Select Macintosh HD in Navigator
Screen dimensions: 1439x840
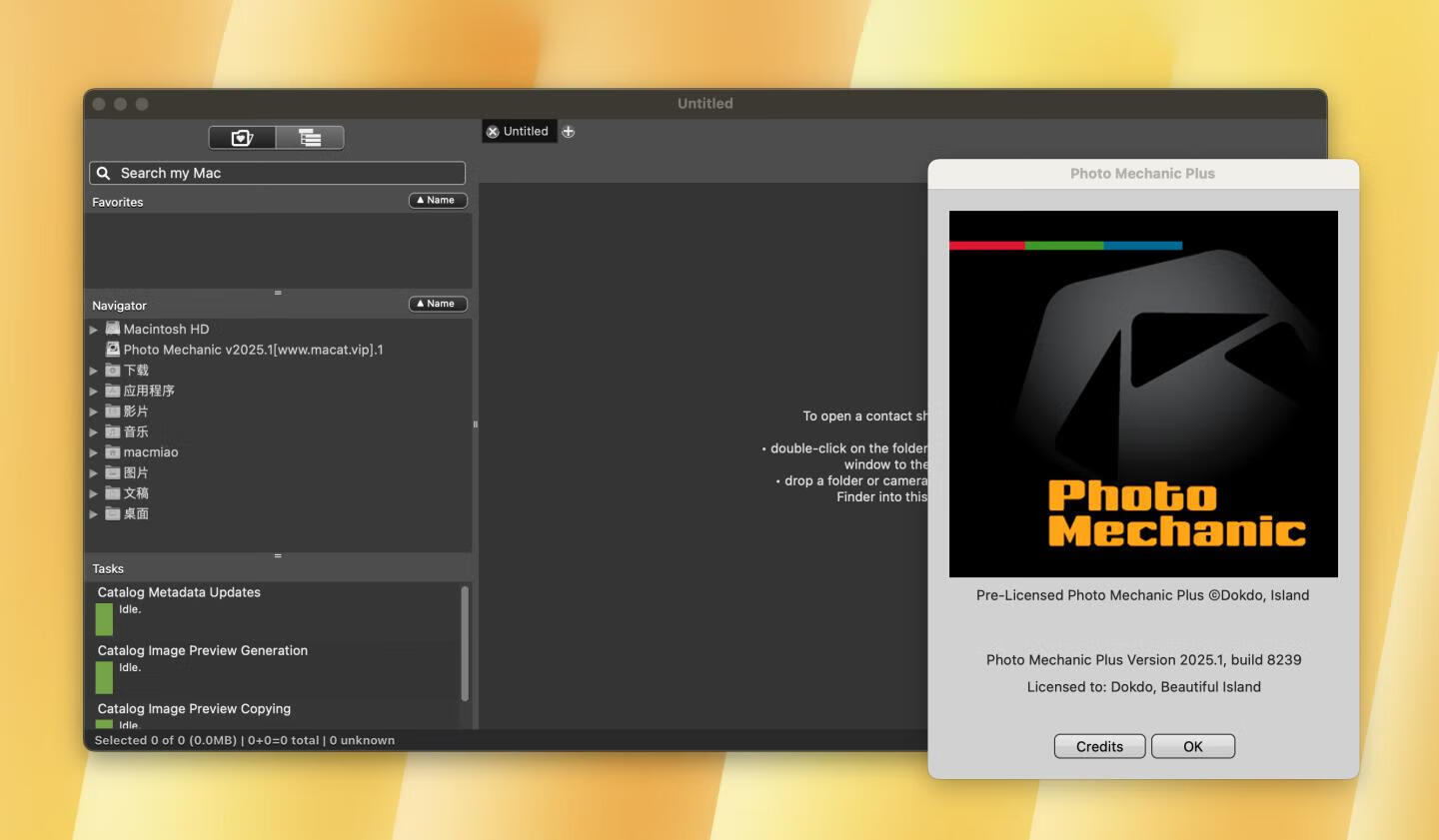point(166,329)
